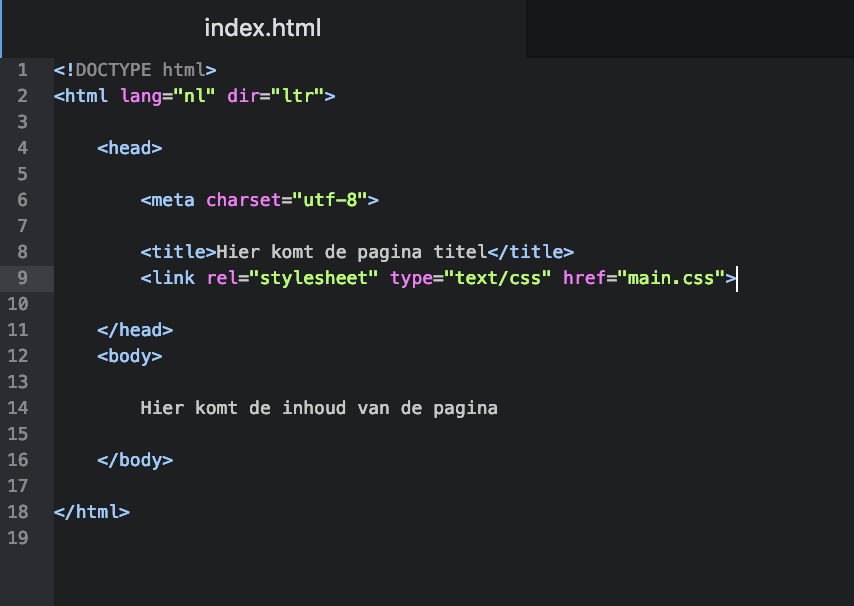The image size is (854, 606).
Task: Click the "text/css" type value
Action: tap(497, 278)
